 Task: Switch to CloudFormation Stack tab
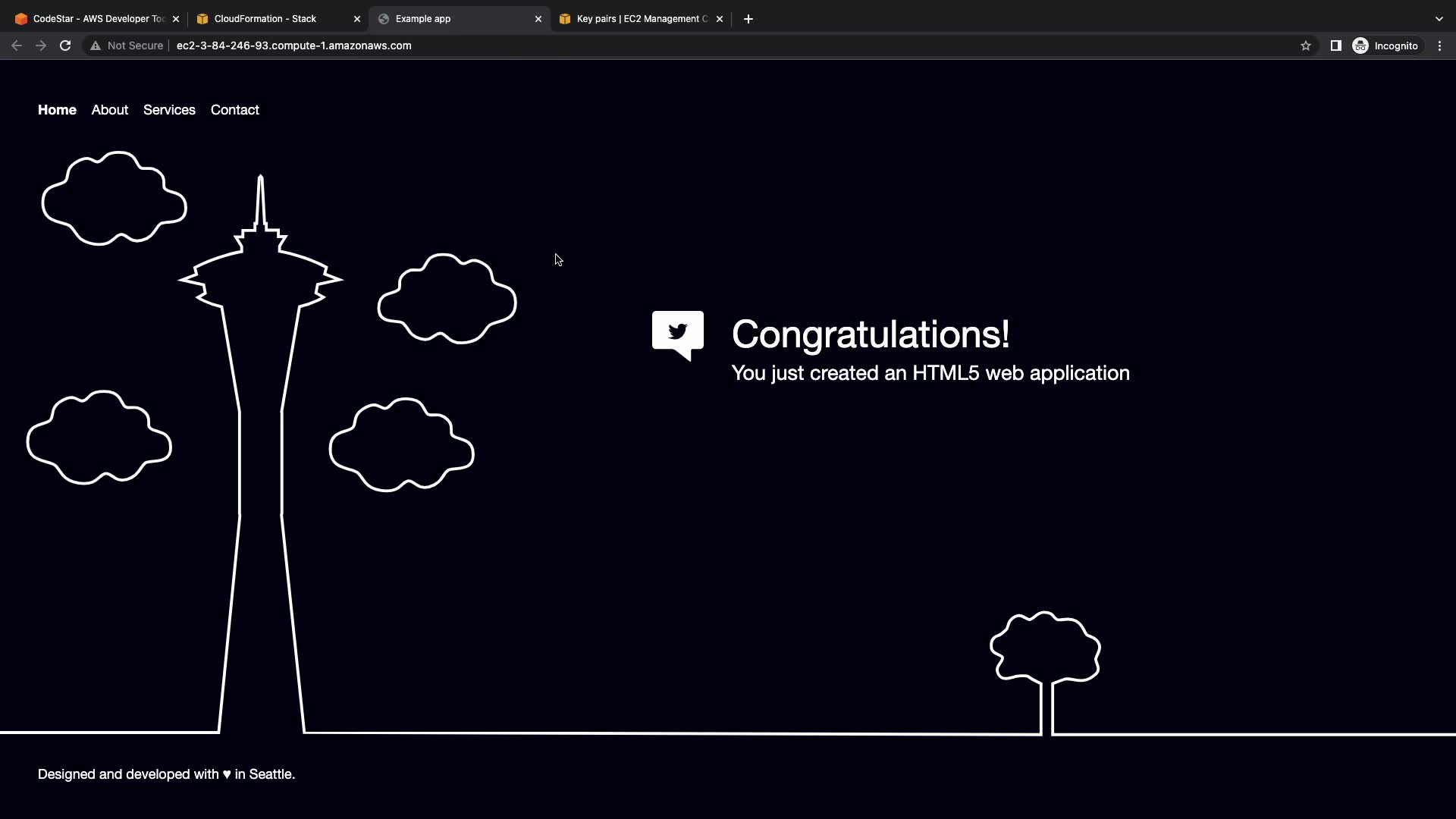click(x=265, y=19)
